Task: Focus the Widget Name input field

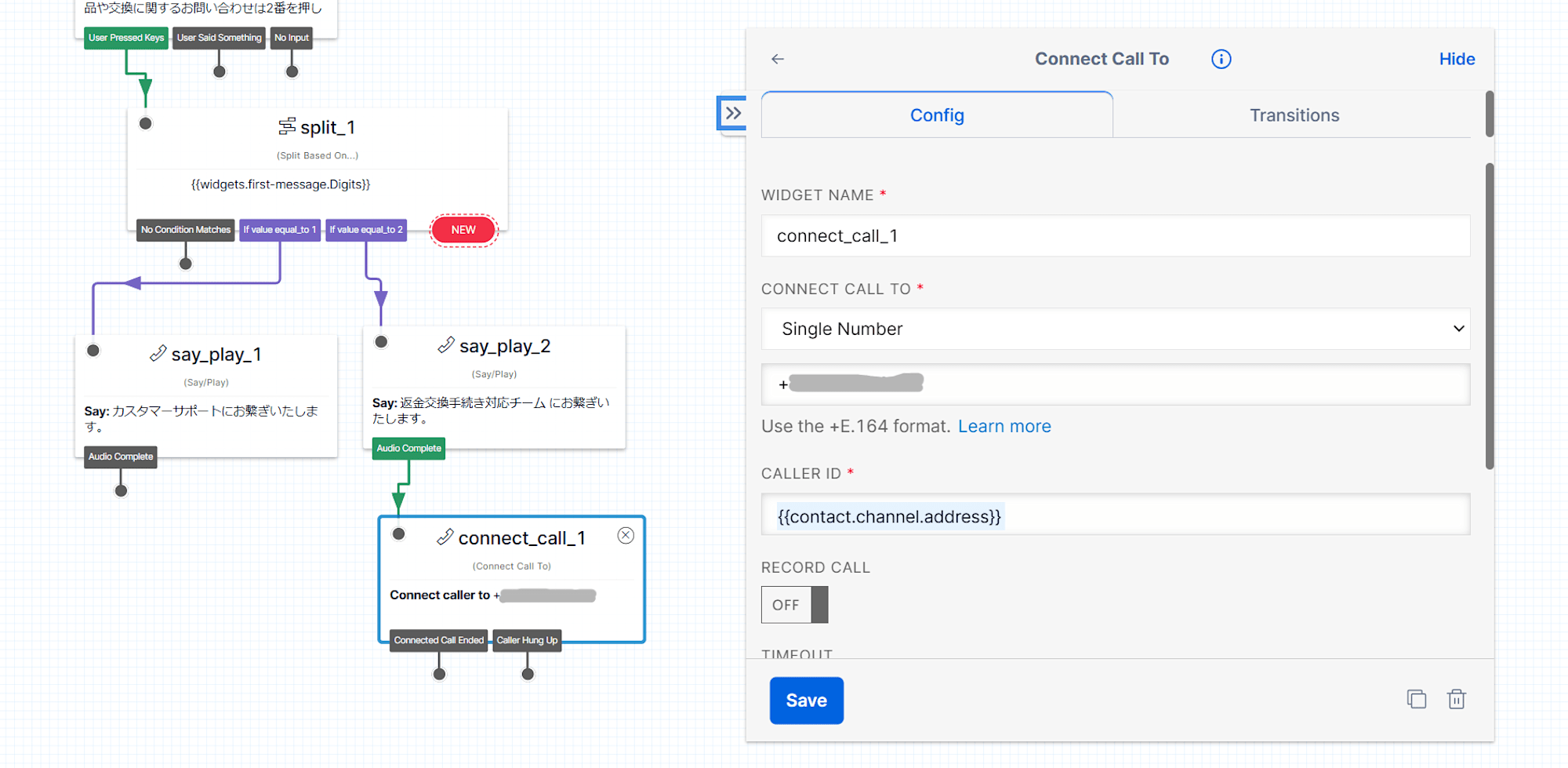Action: tap(1115, 236)
